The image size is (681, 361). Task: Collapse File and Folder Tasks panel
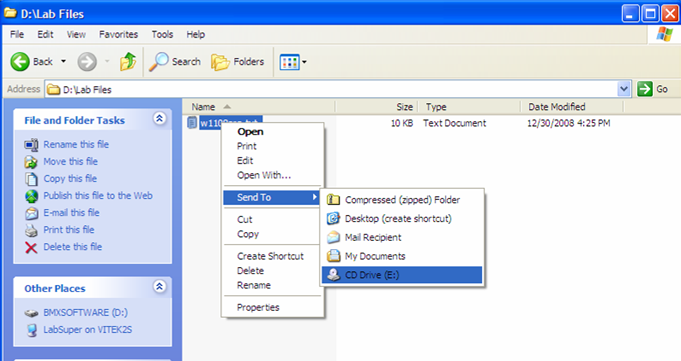pos(159,118)
